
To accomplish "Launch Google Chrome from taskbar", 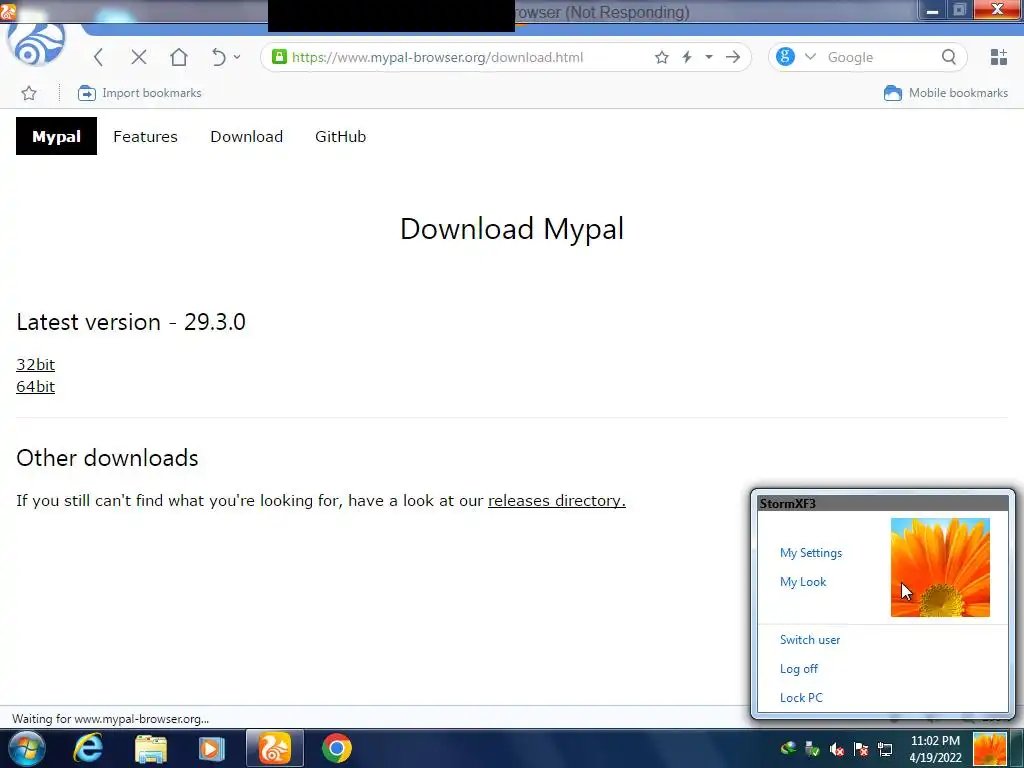I will tap(337, 748).
